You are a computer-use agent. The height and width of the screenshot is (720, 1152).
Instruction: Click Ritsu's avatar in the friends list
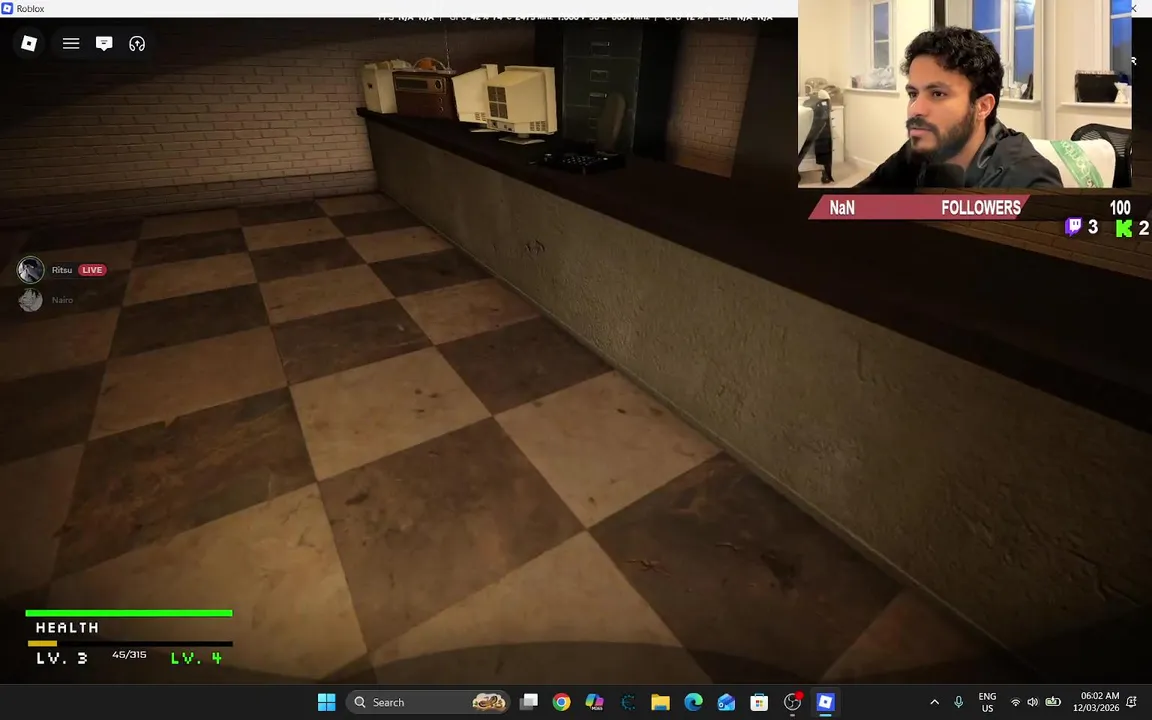(x=30, y=270)
